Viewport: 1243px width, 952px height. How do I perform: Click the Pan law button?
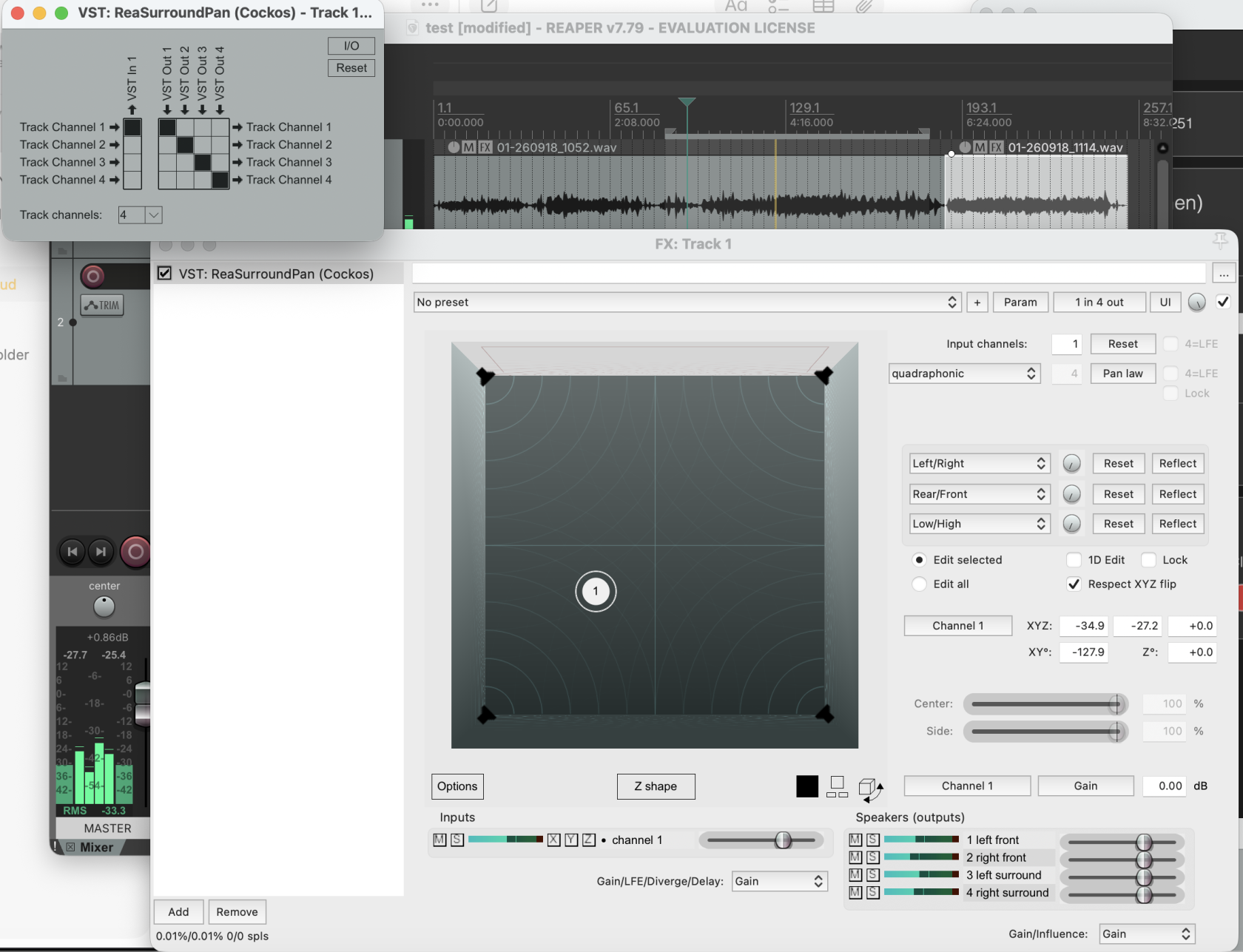[1122, 374]
